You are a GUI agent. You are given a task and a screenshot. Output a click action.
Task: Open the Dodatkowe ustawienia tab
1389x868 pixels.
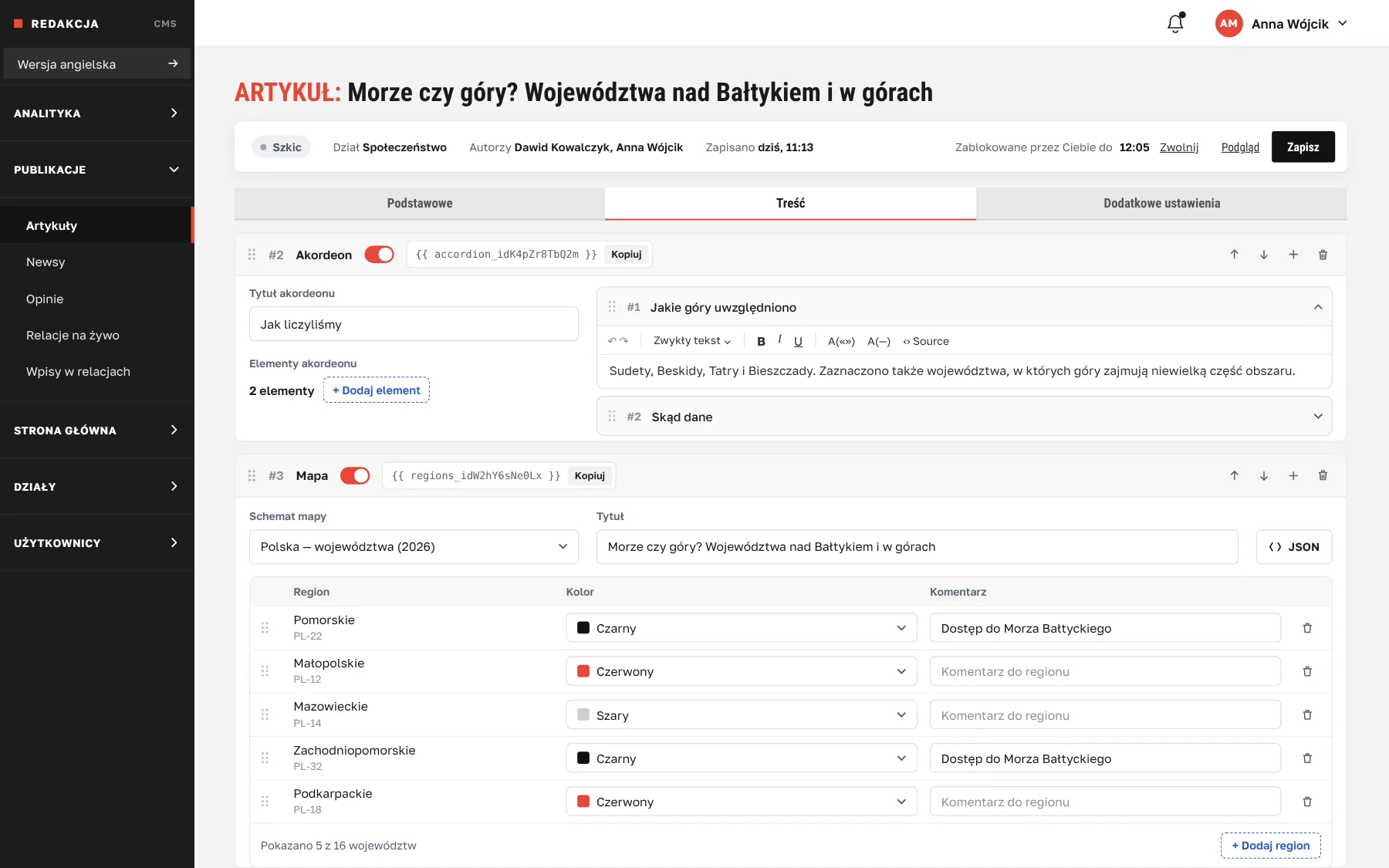click(1162, 204)
